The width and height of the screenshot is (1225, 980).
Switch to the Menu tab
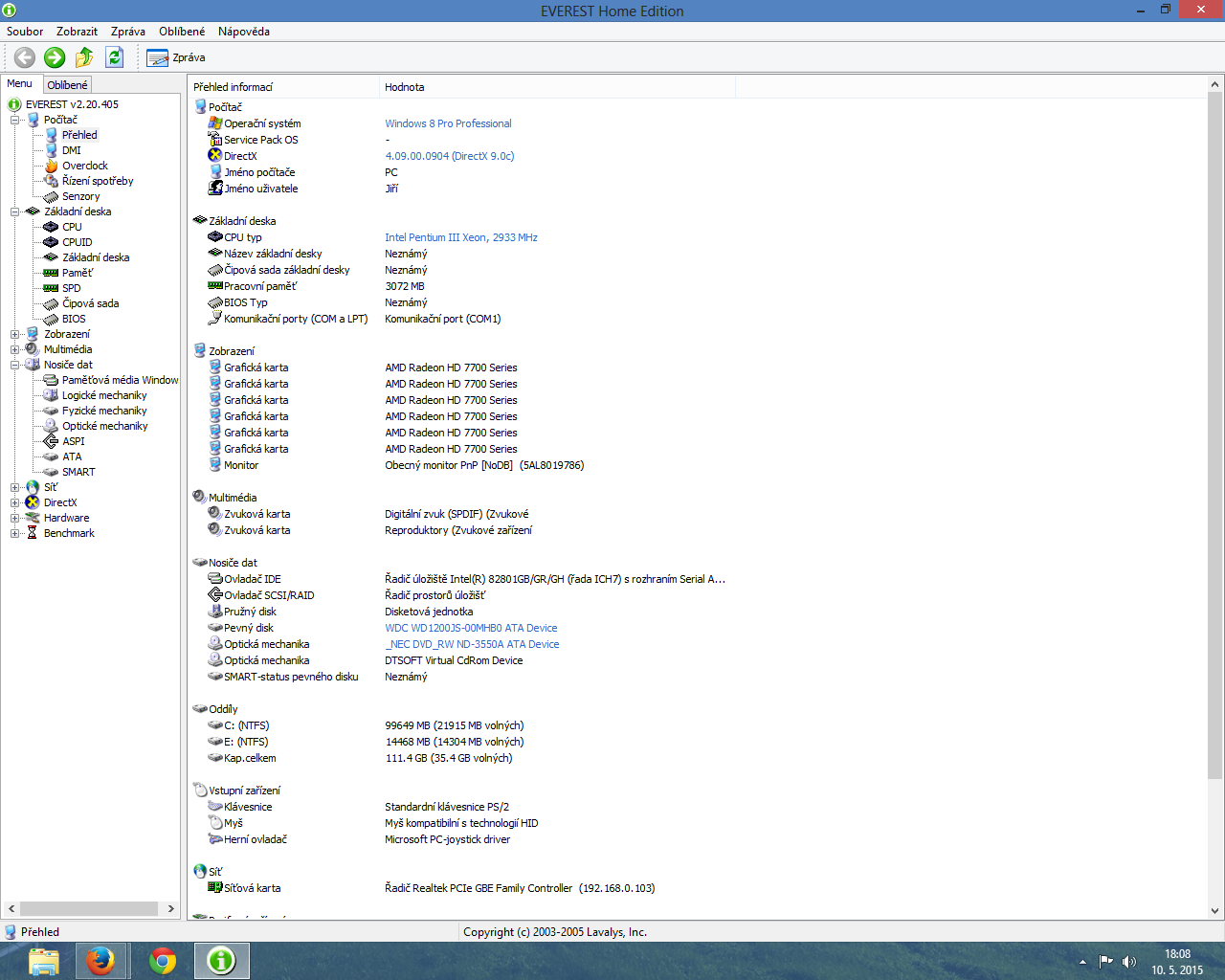click(x=20, y=84)
